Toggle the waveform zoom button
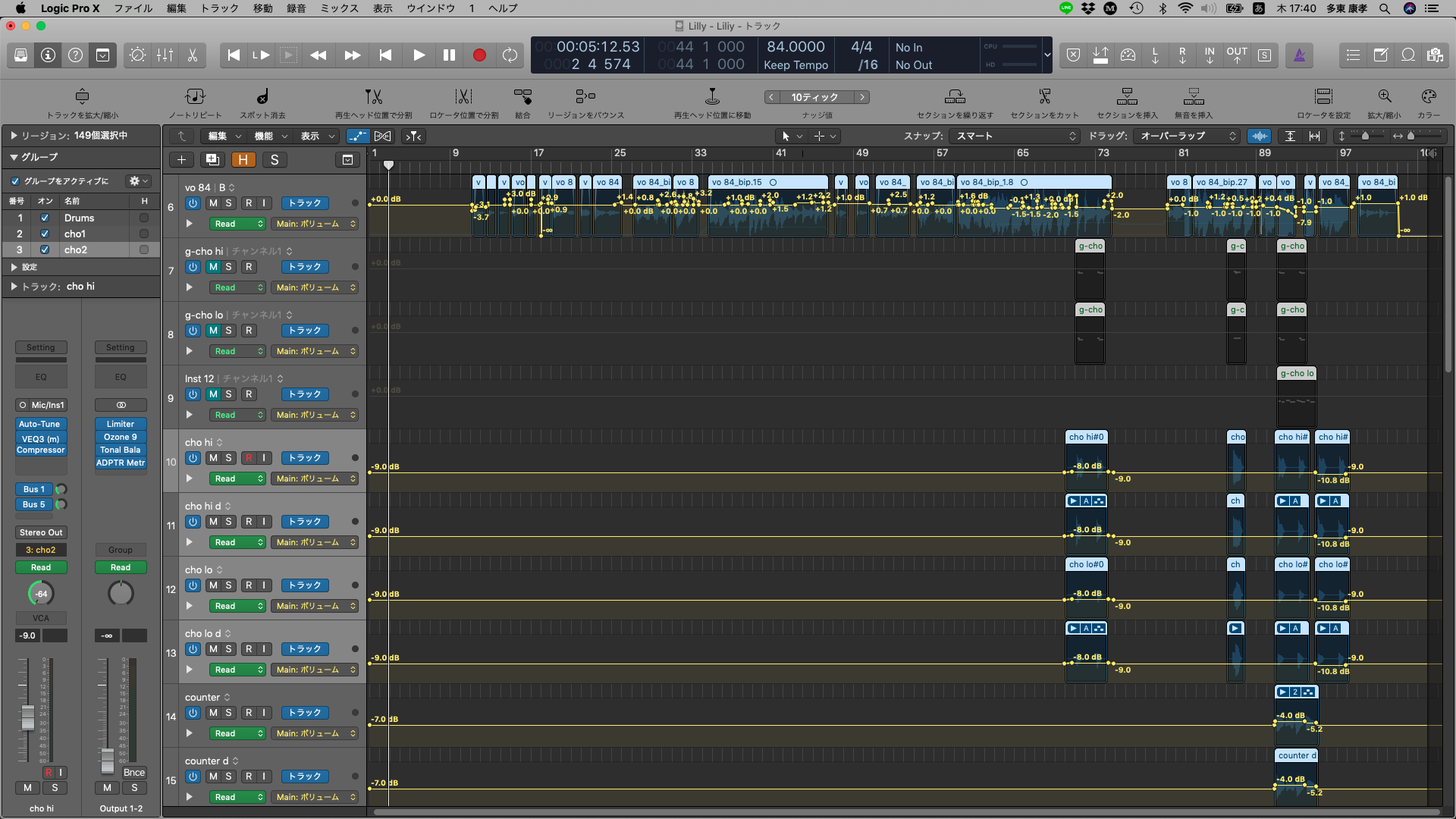The height and width of the screenshot is (819, 1456). (x=1260, y=136)
